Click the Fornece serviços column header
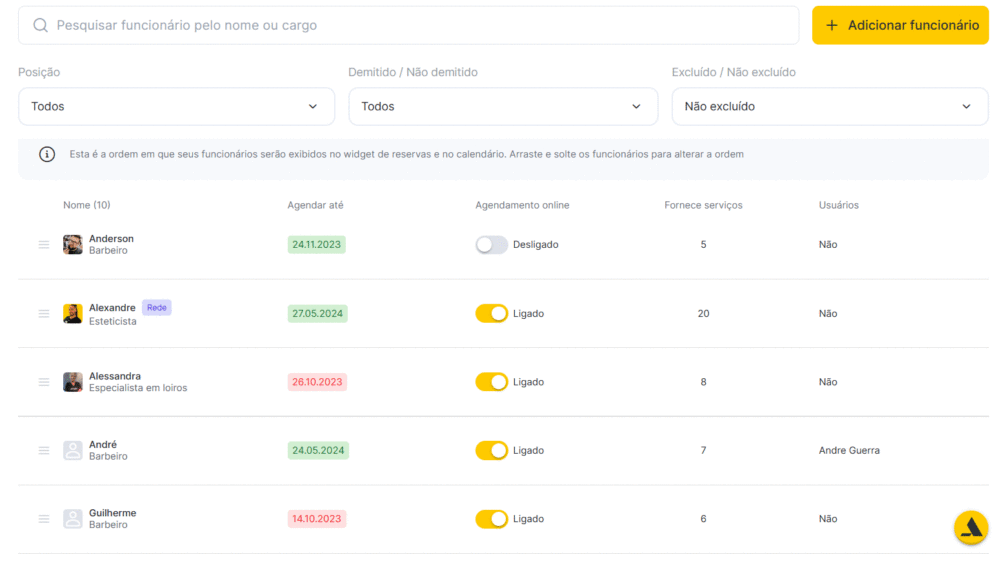Screen dimensions: 1000x577 point(703,205)
